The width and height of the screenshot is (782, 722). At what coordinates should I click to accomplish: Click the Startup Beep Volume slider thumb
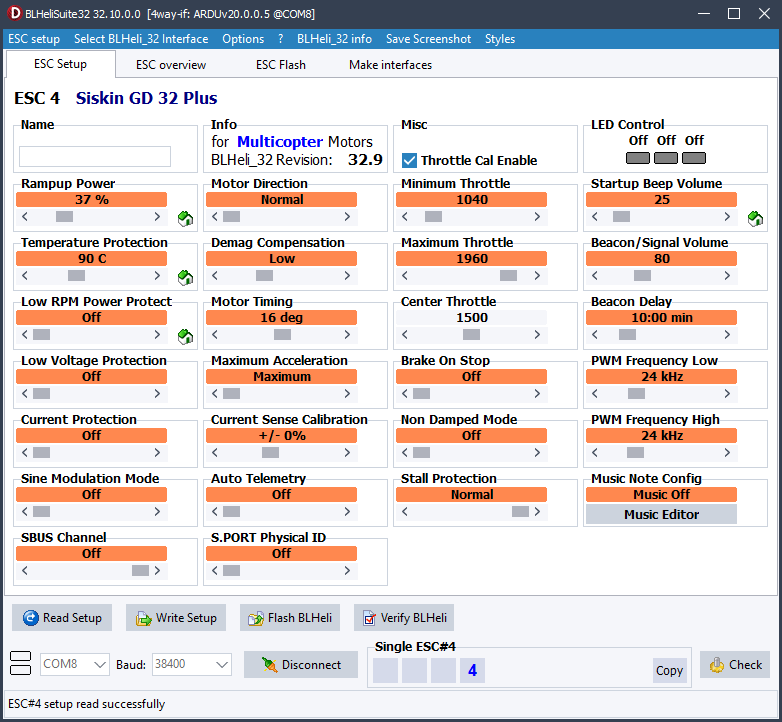click(x=621, y=216)
